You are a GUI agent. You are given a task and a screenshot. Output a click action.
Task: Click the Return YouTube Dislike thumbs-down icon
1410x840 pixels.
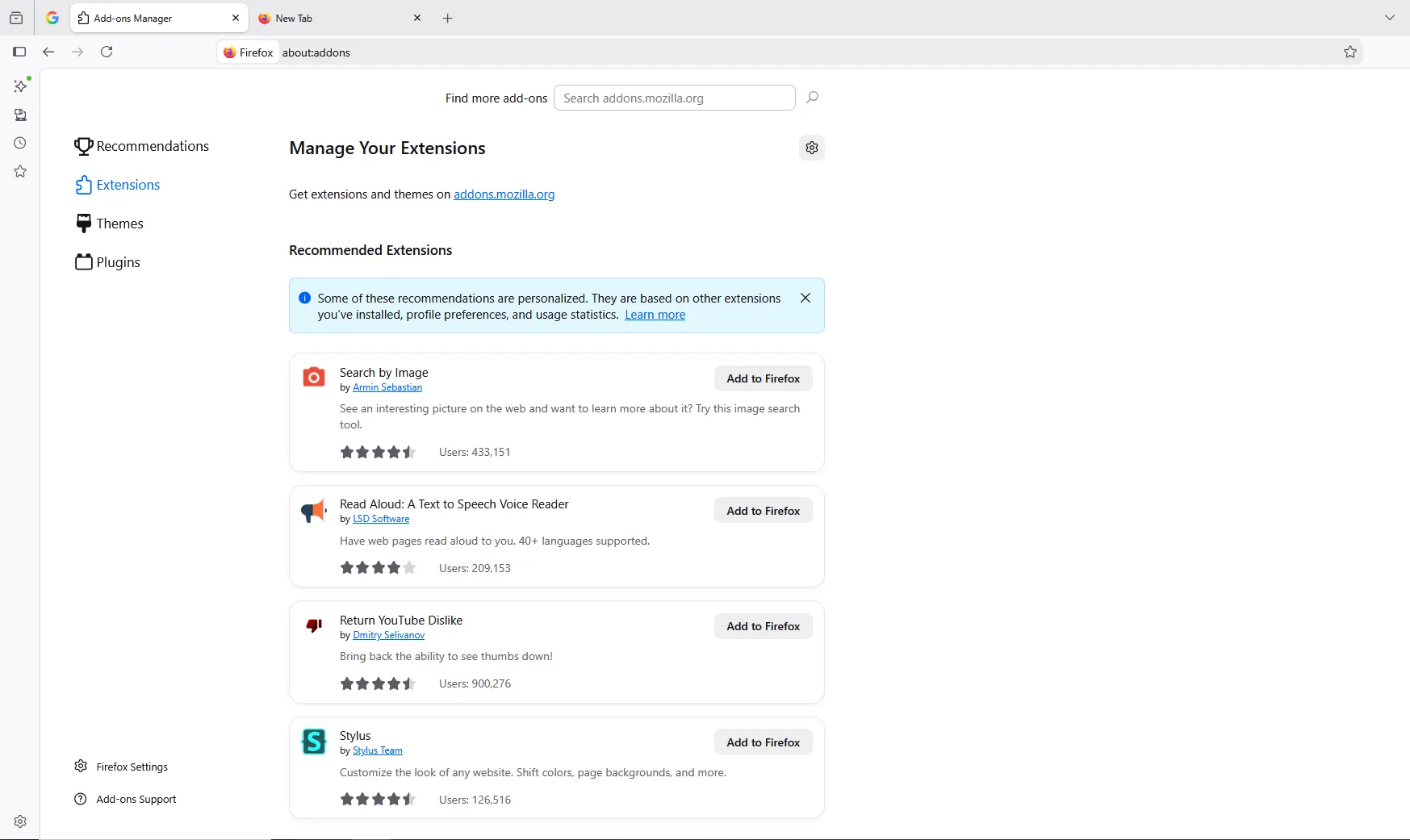pyautogui.click(x=314, y=625)
